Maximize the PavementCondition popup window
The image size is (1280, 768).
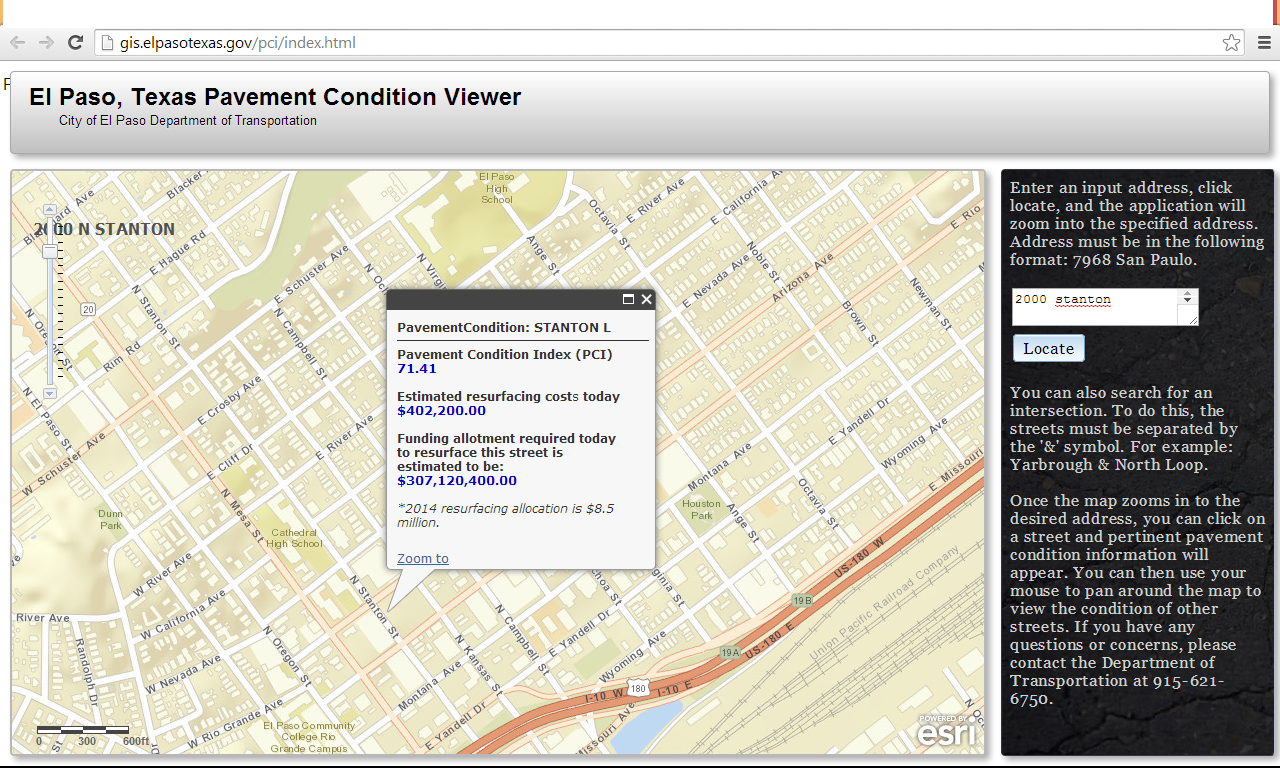629,299
